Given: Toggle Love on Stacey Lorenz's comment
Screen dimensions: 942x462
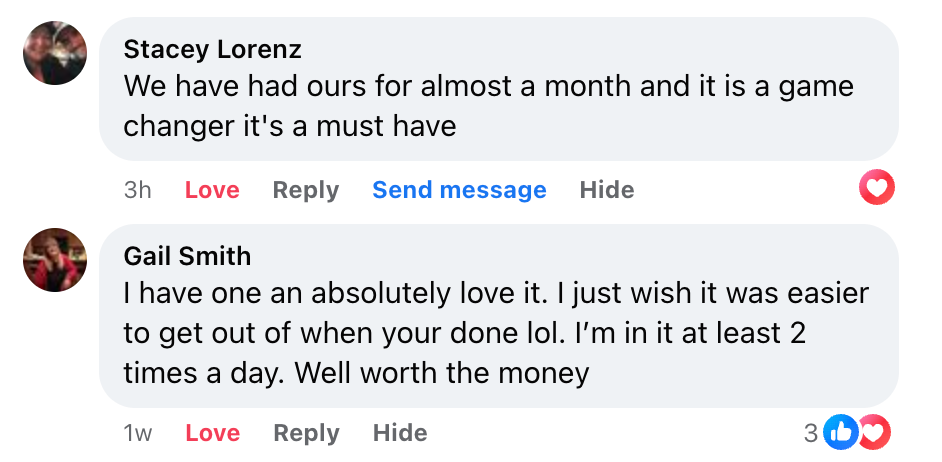Looking at the screenshot, I should pyautogui.click(x=212, y=190).
